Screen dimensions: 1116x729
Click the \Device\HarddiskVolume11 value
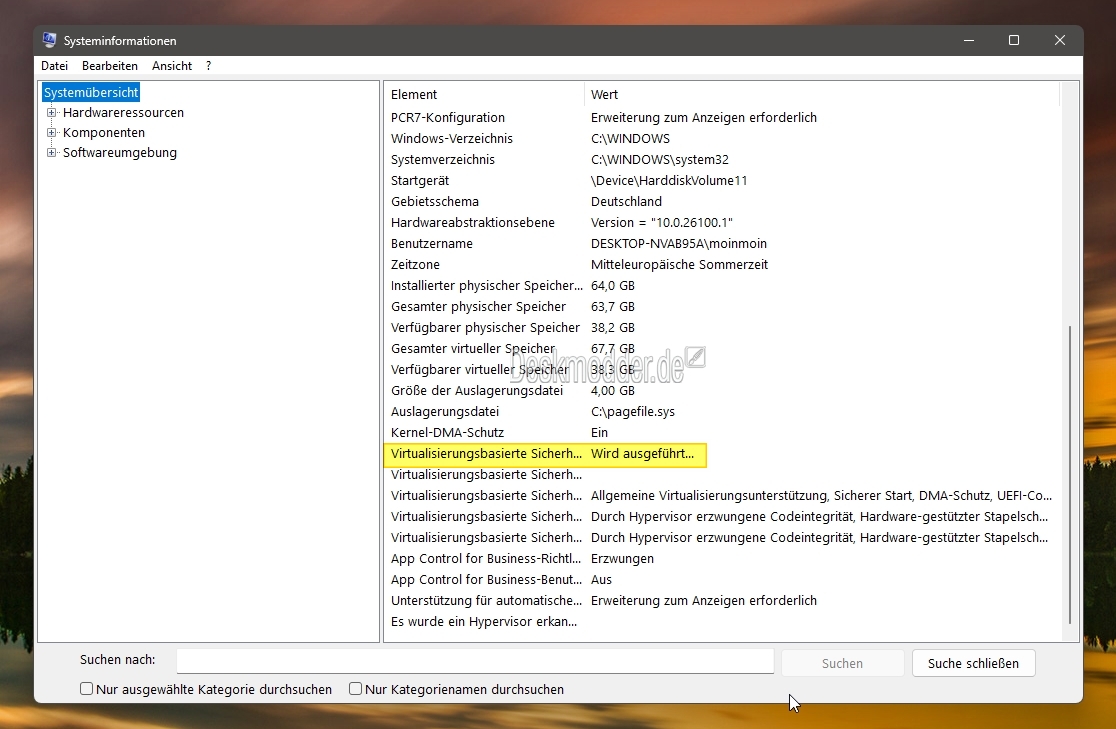click(669, 181)
